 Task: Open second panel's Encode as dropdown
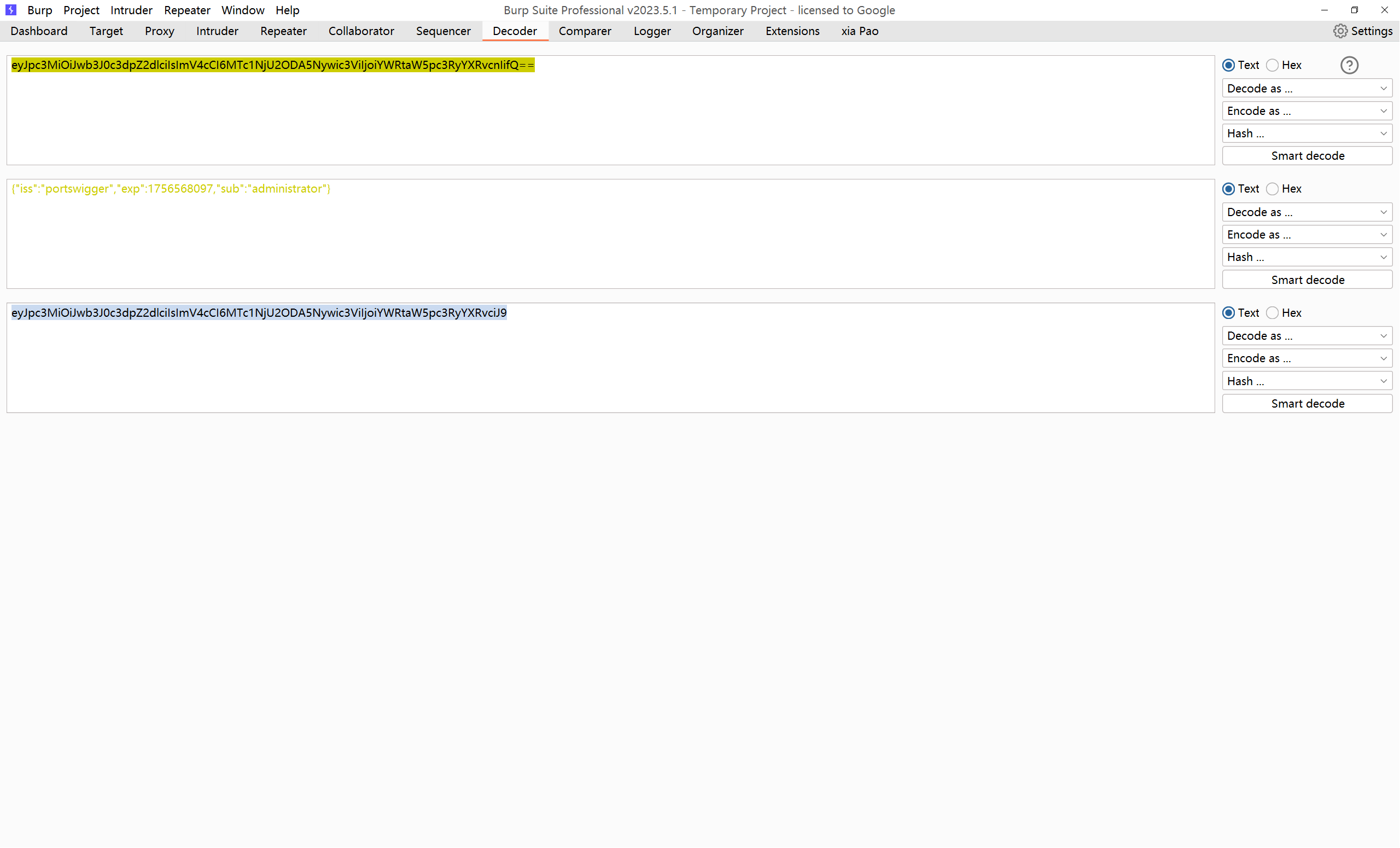coord(1306,234)
